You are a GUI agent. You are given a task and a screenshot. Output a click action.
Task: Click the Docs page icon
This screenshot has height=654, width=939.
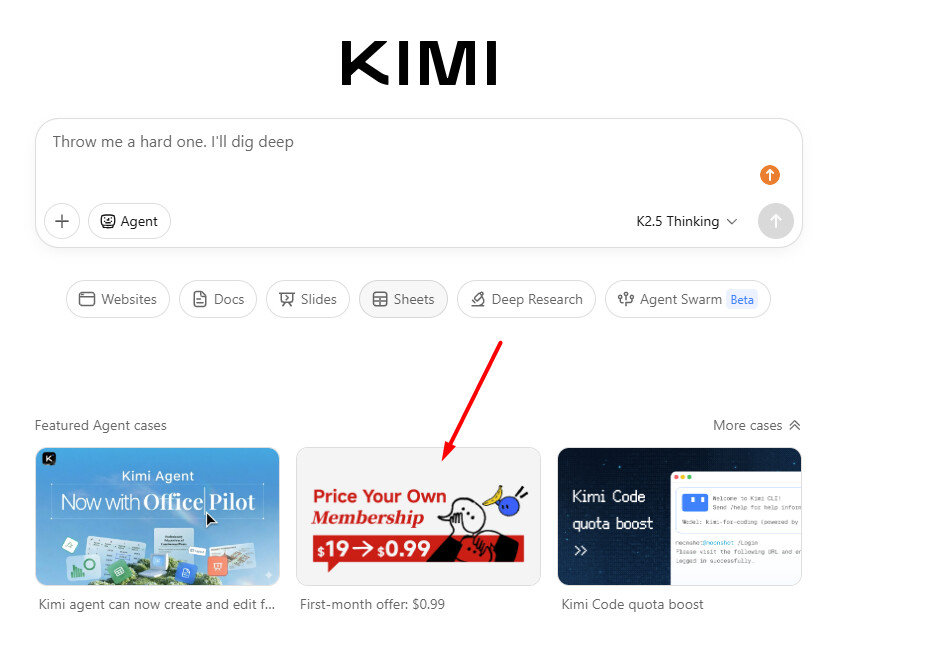(x=199, y=299)
